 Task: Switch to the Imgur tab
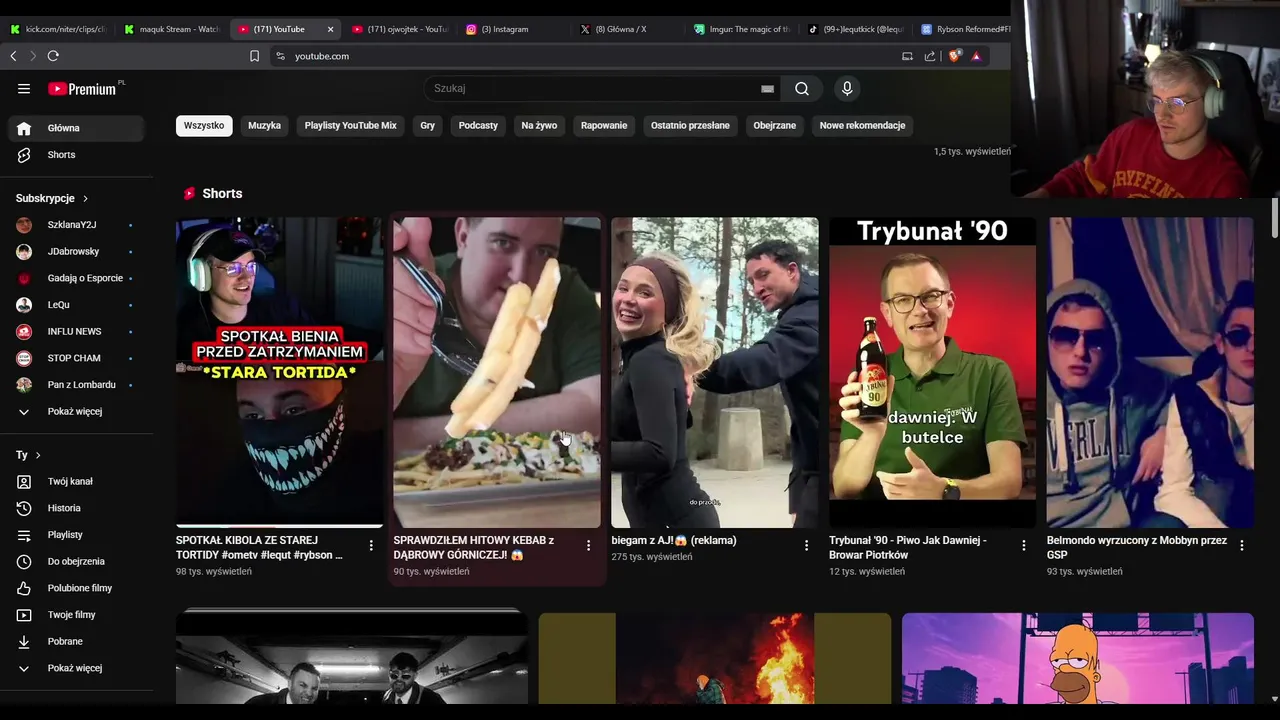point(742,29)
